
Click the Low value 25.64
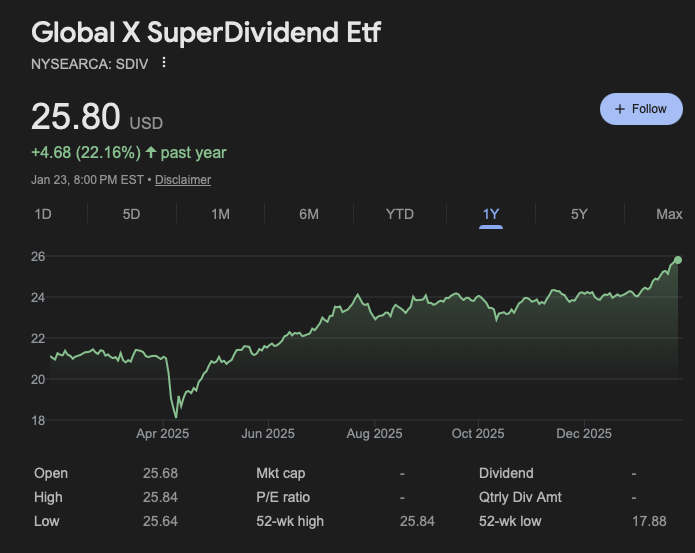[x=160, y=521]
